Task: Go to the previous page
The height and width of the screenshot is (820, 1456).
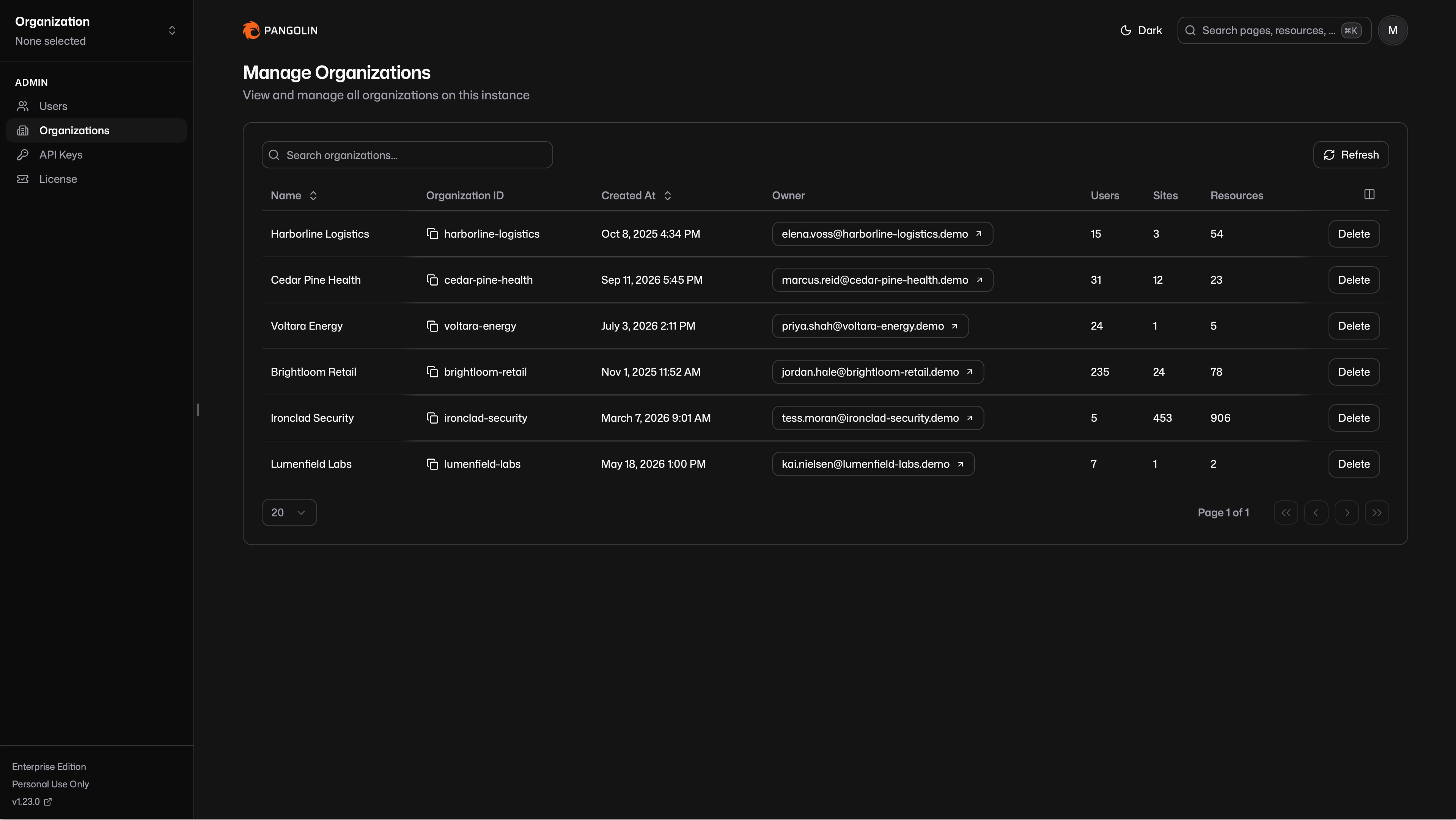Action: 1316,512
